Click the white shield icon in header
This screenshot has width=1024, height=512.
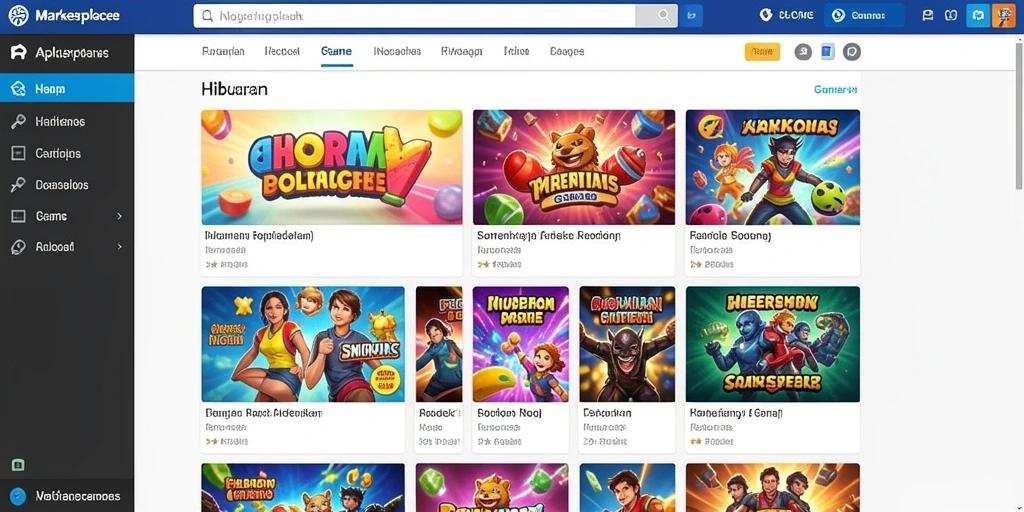tap(766, 15)
